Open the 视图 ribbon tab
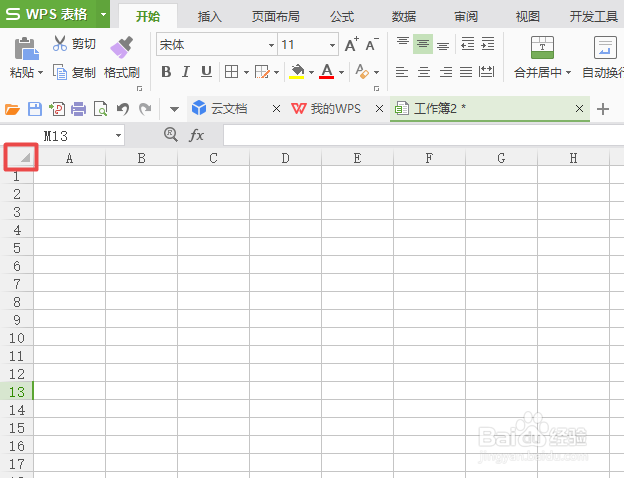The image size is (624, 478). (528, 16)
